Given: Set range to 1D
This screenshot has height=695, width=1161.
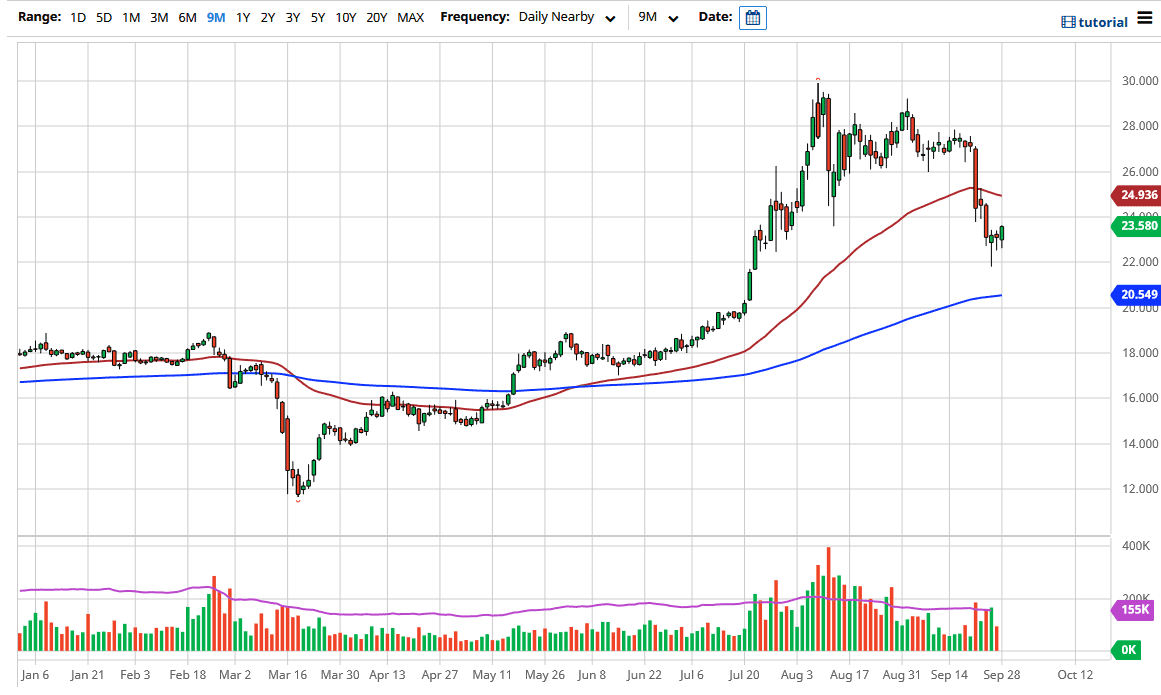Looking at the screenshot, I should click(78, 17).
